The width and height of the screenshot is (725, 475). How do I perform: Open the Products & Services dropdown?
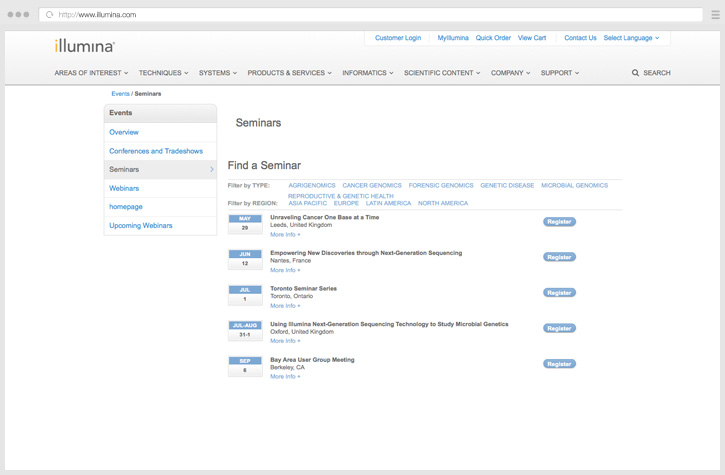[289, 73]
